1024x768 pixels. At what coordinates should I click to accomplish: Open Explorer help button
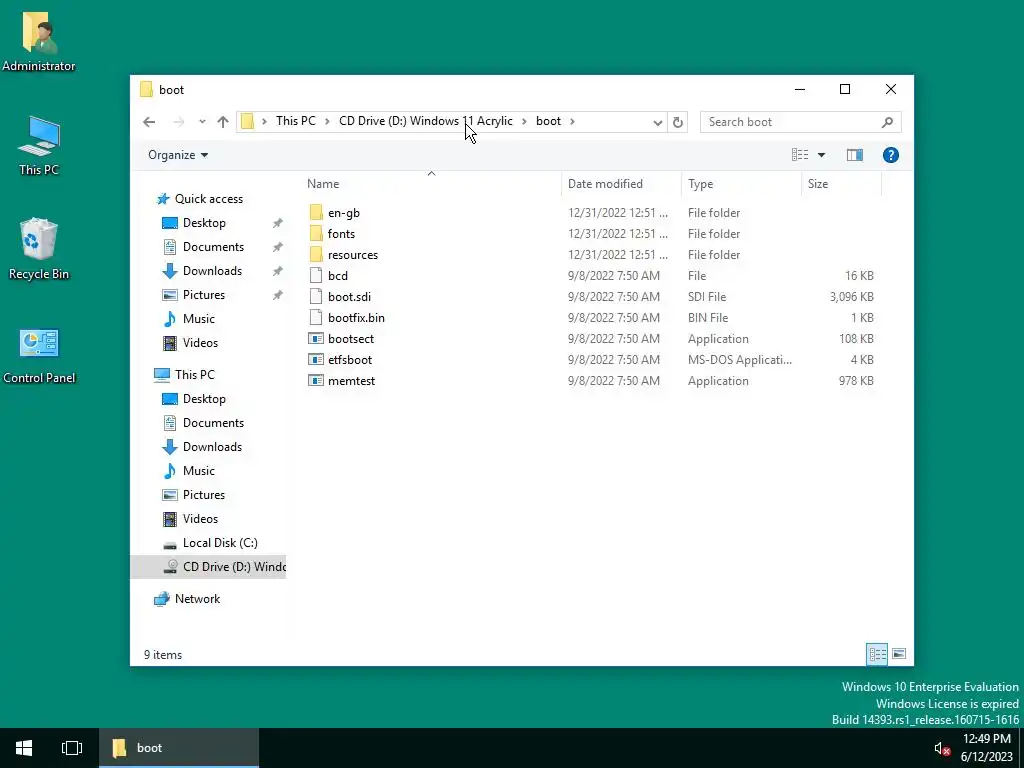(x=891, y=155)
